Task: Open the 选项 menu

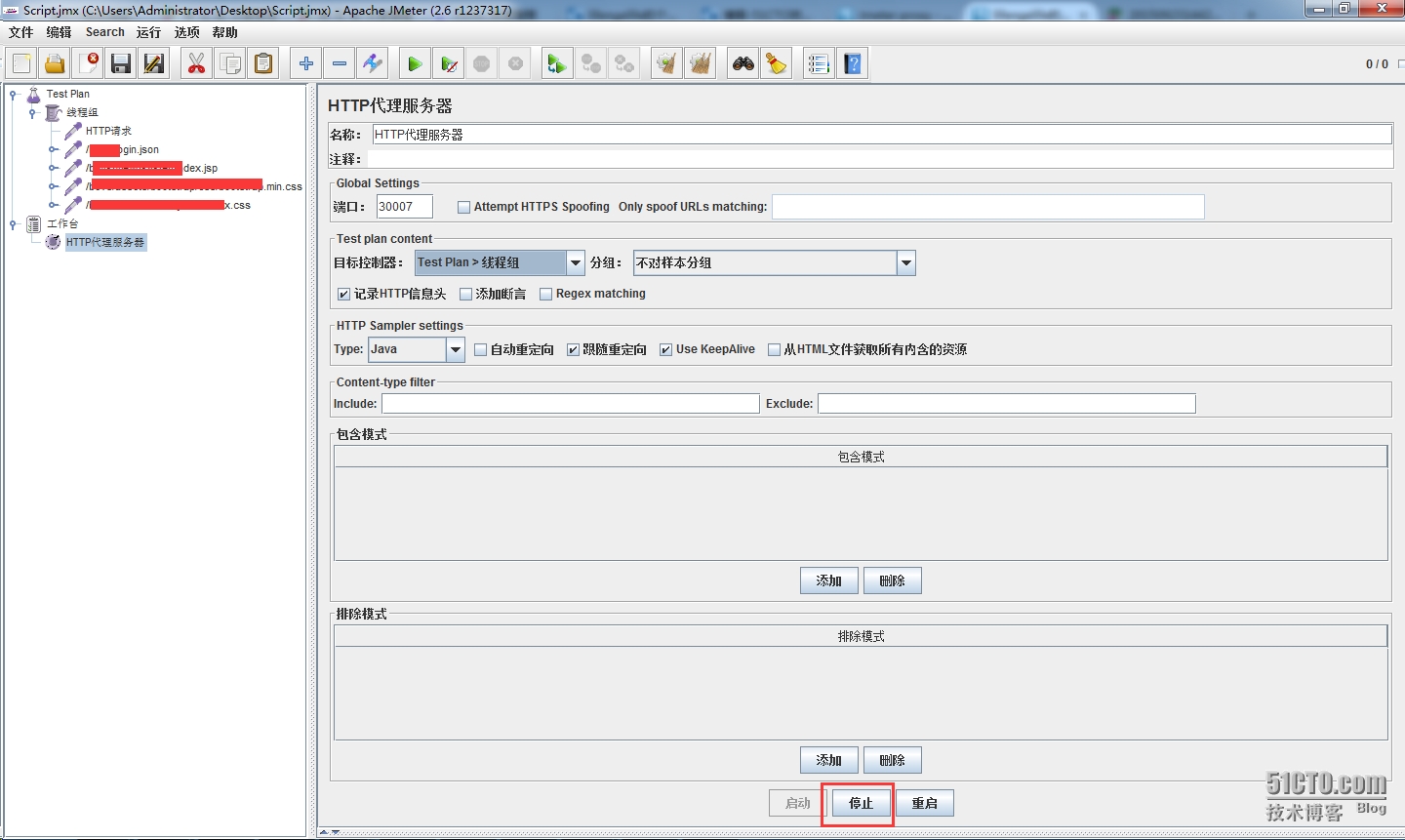Action: pos(187,32)
